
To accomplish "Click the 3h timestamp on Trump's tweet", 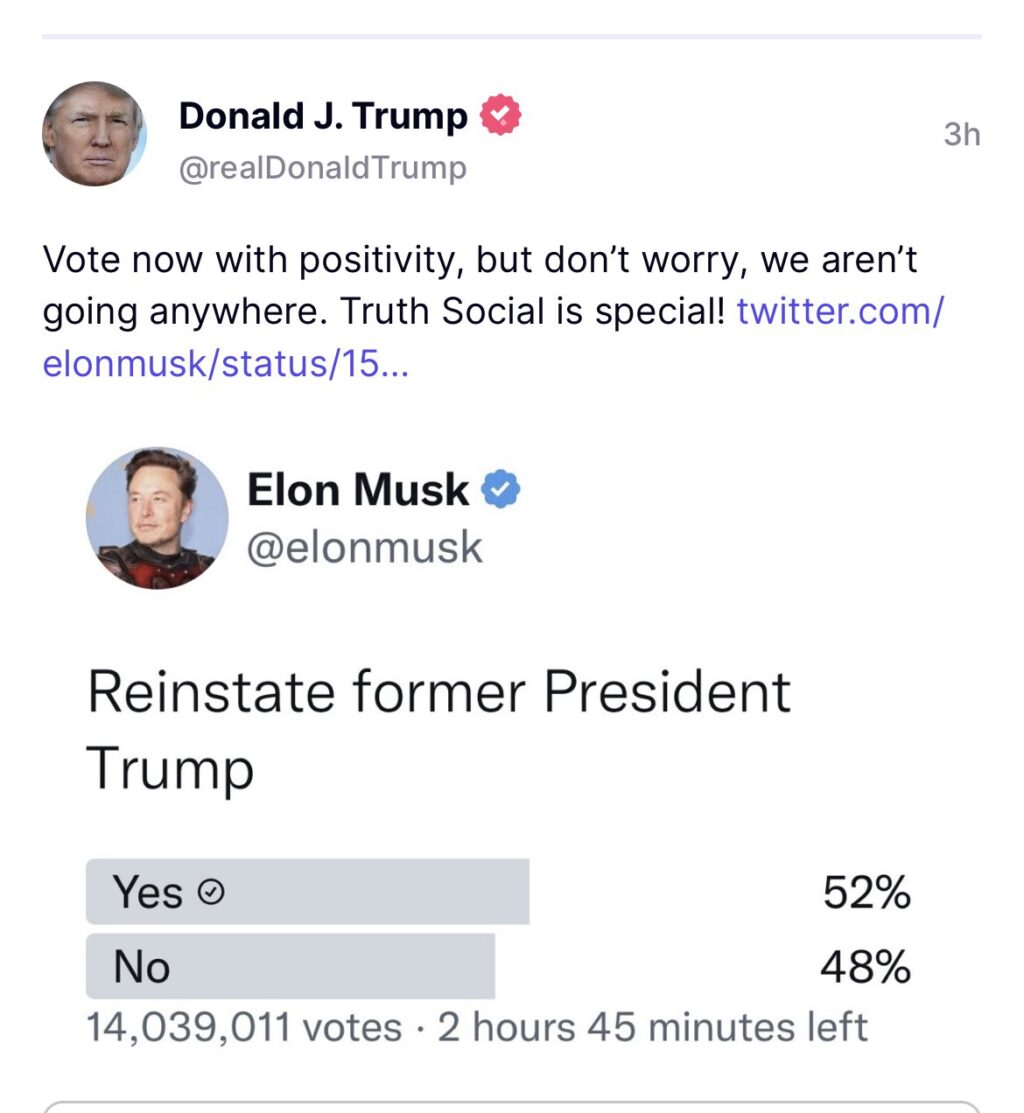I will point(963,134).
